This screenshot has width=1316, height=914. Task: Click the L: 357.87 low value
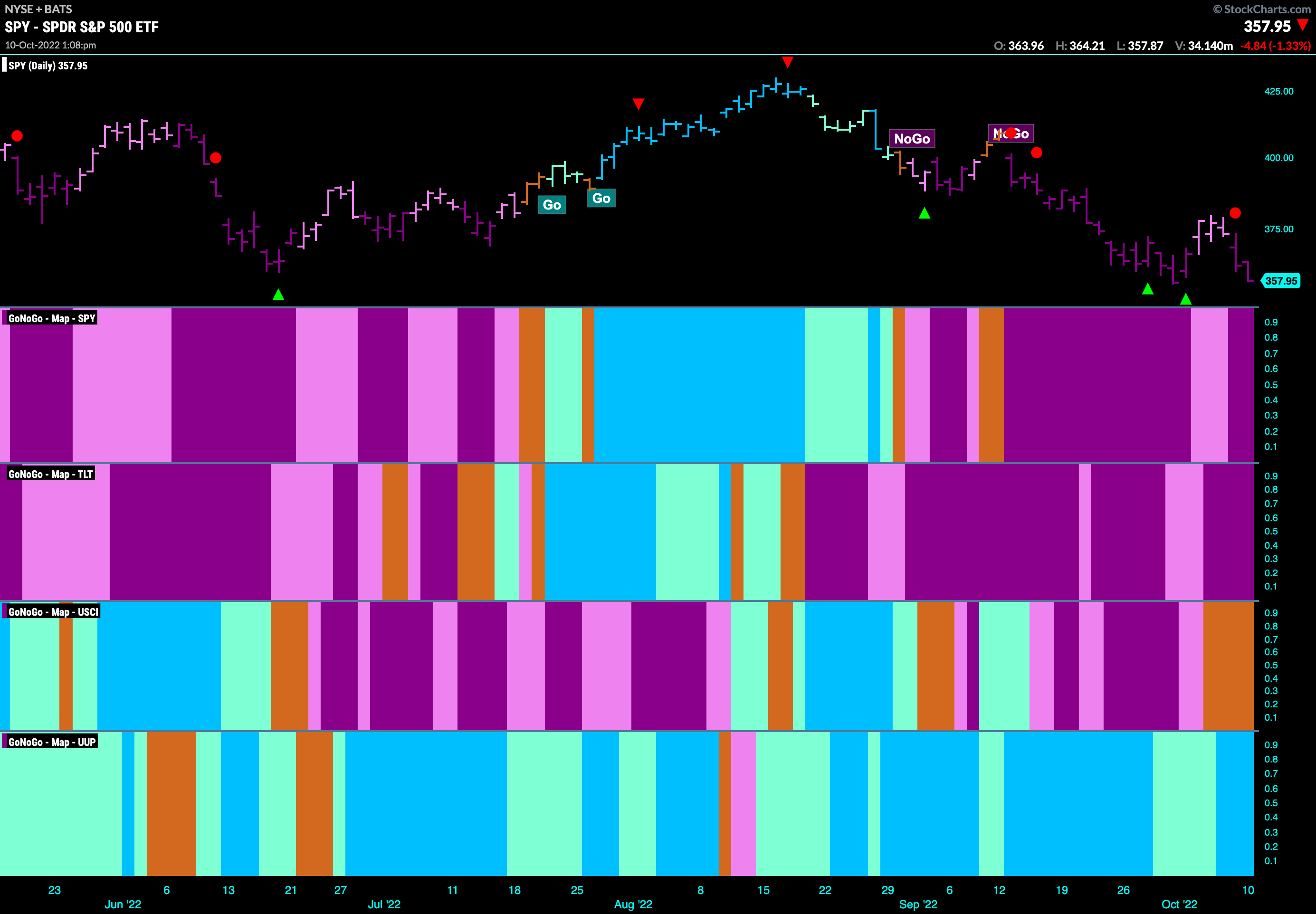(x=1140, y=46)
